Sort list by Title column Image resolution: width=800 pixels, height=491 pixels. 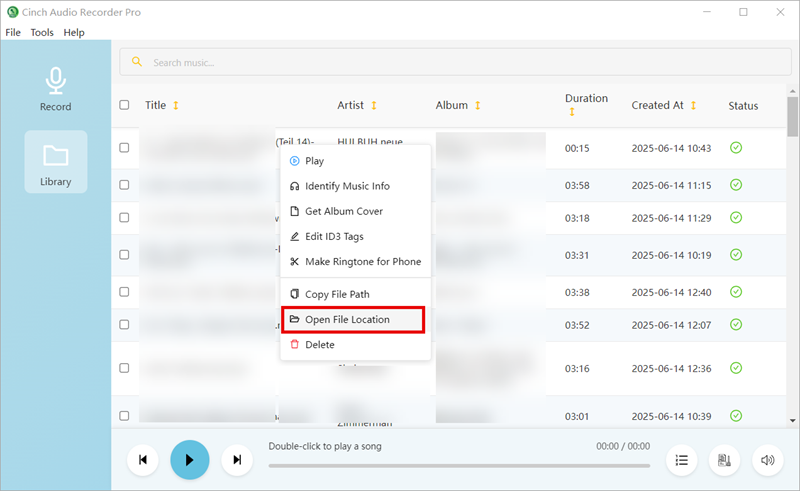(176, 106)
